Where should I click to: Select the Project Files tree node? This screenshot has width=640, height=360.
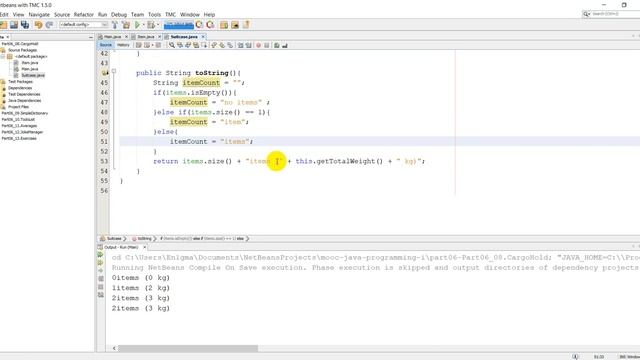(18, 107)
